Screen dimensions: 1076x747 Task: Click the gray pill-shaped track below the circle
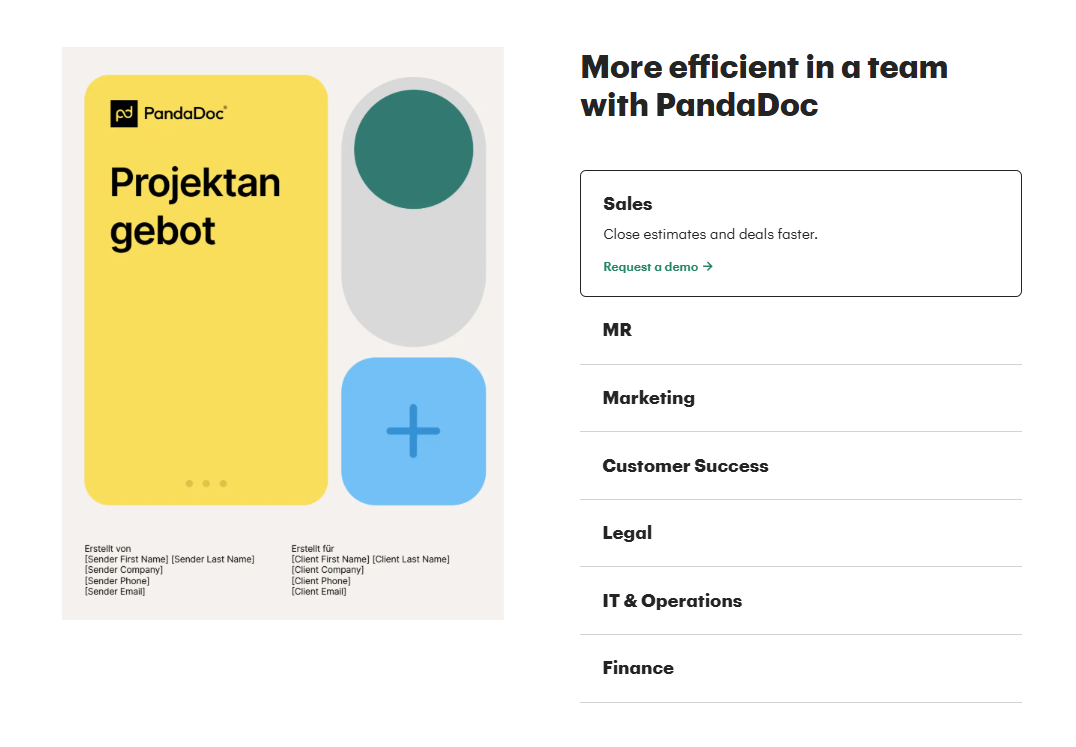tap(413, 280)
